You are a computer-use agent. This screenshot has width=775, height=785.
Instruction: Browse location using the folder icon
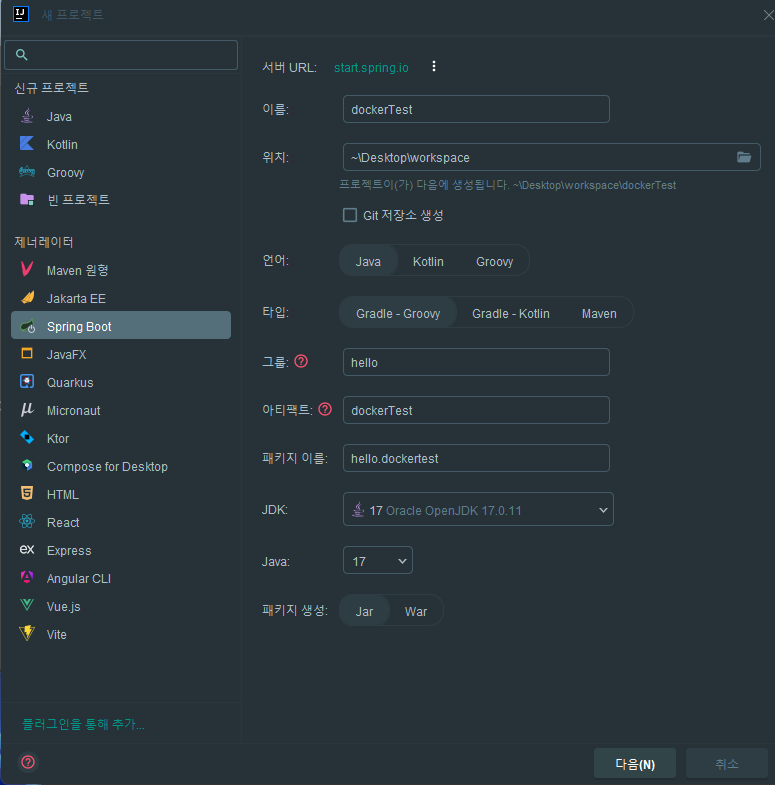744,157
